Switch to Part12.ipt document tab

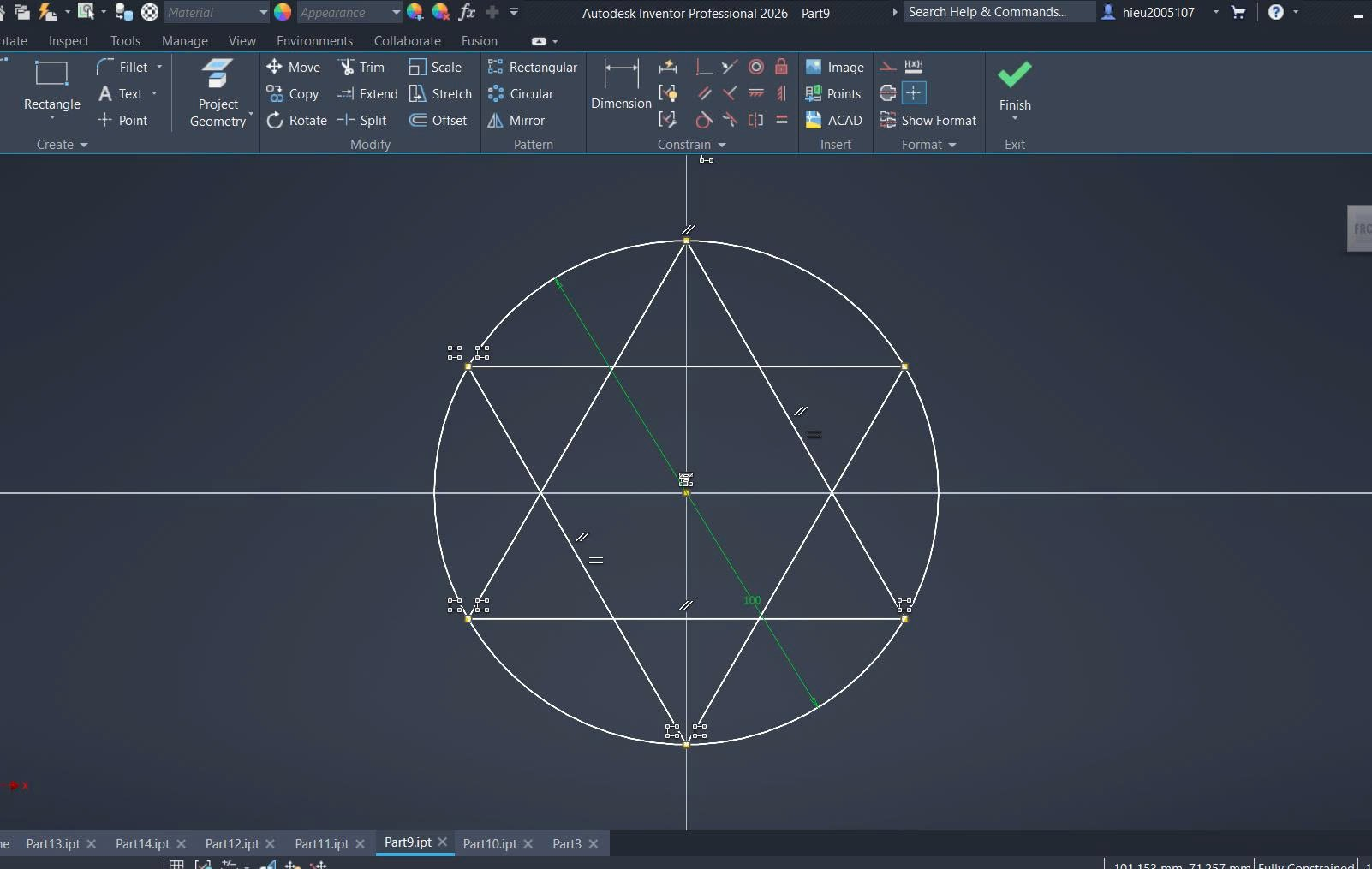click(x=231, y=843)
